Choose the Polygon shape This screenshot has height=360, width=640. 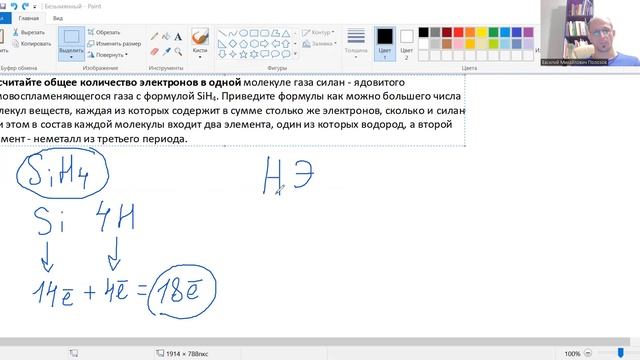276,33
